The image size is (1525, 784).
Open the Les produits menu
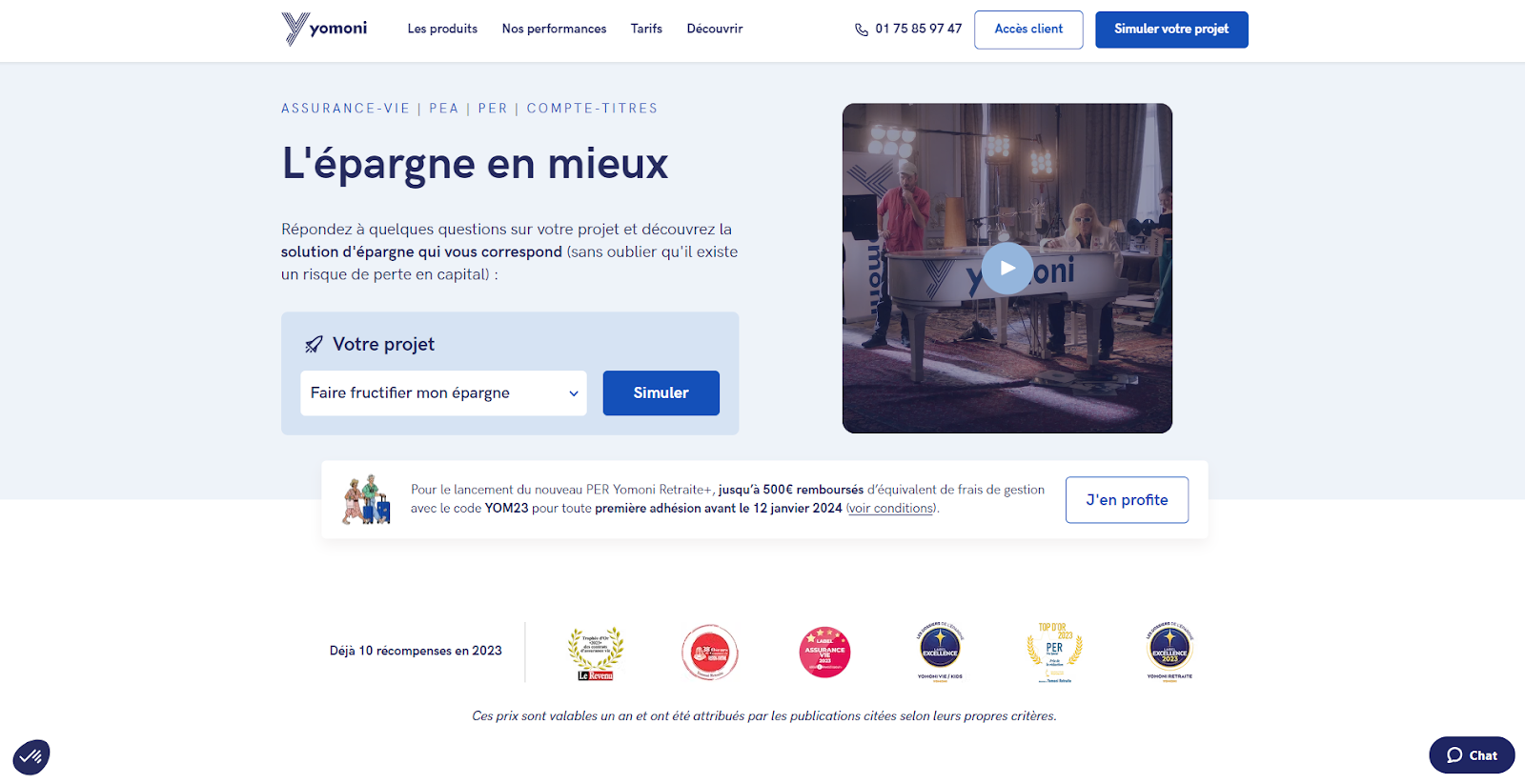442,29
